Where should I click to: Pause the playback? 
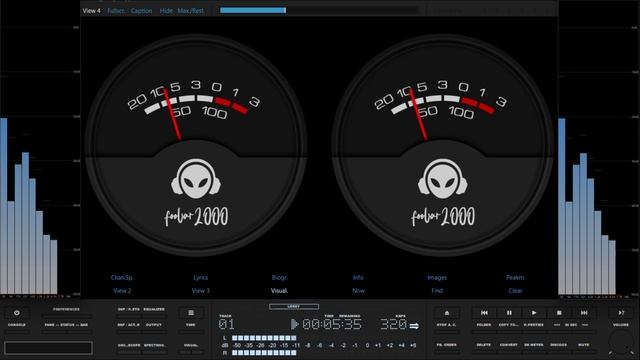509,313
